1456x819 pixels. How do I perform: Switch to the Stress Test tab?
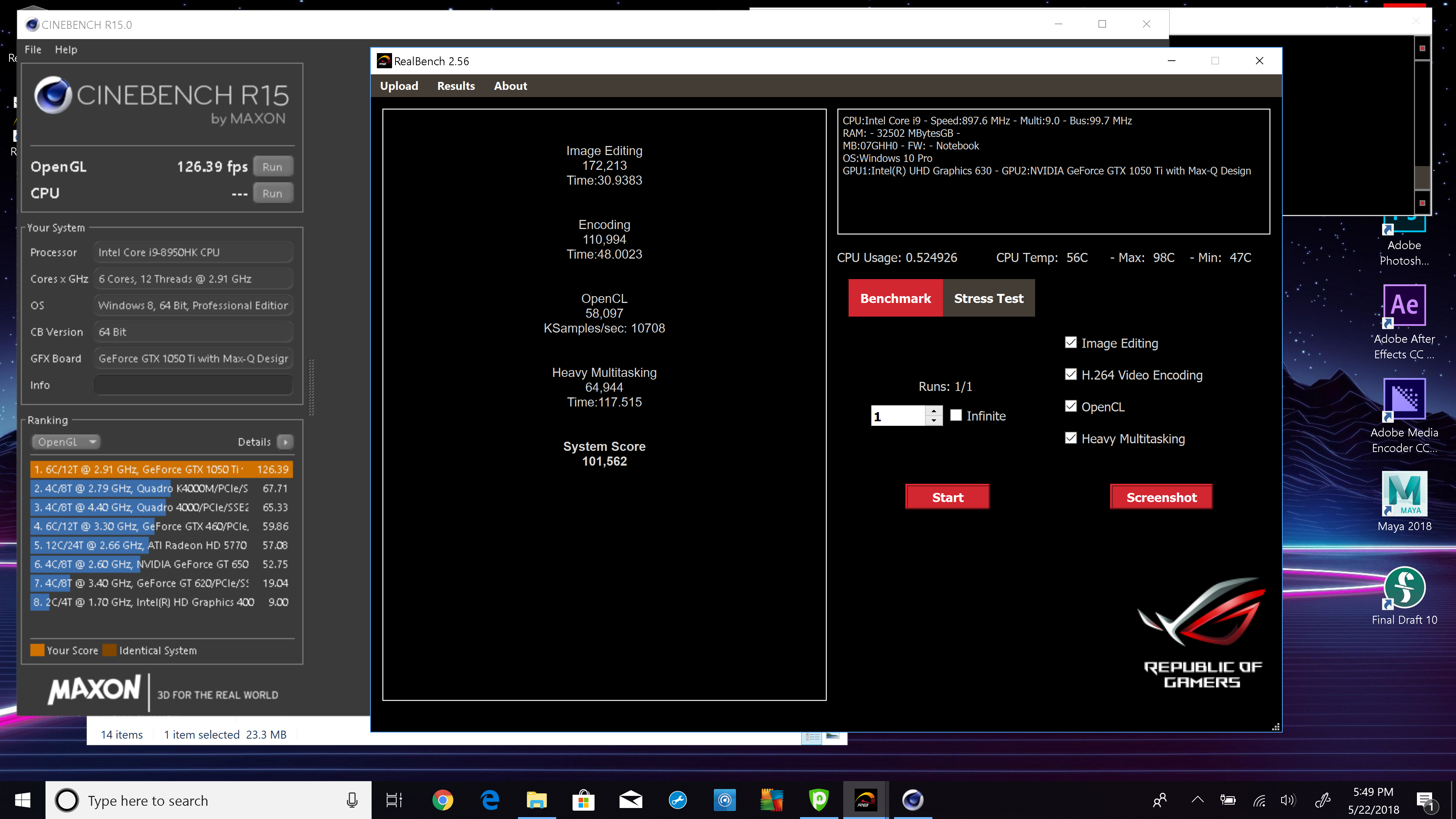(x=988, y=298)
